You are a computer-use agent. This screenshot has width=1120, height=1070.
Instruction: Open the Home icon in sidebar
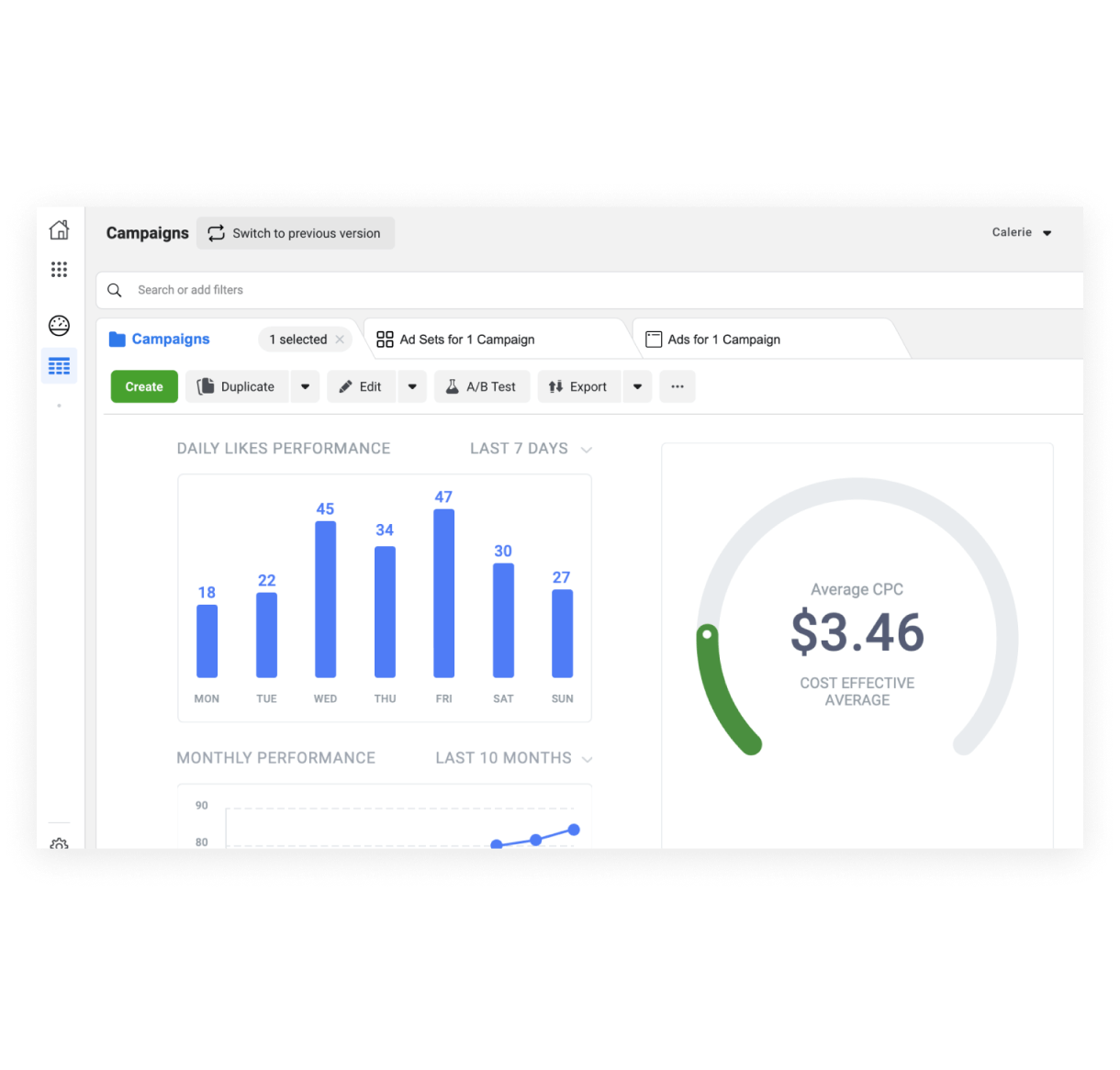coord(59,230)
